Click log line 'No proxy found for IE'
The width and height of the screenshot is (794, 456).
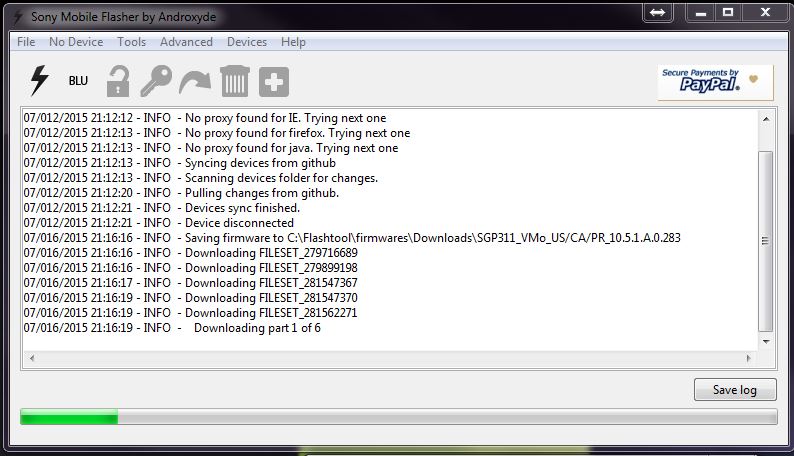(x=205, y=118)
